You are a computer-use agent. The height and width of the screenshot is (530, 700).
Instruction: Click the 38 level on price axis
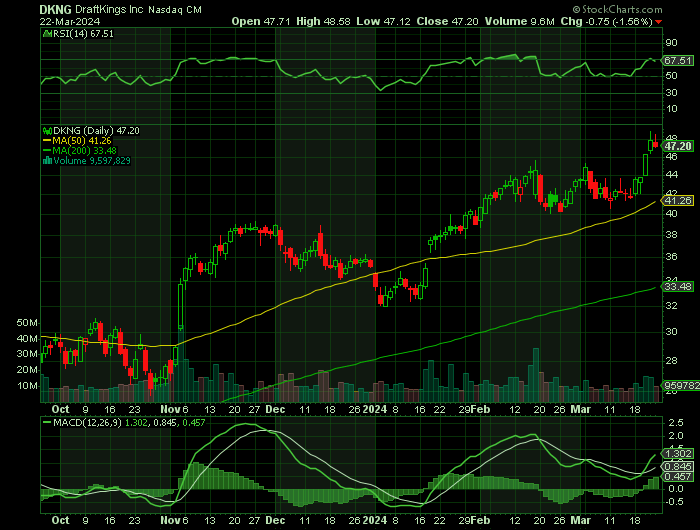coord(671,235)
